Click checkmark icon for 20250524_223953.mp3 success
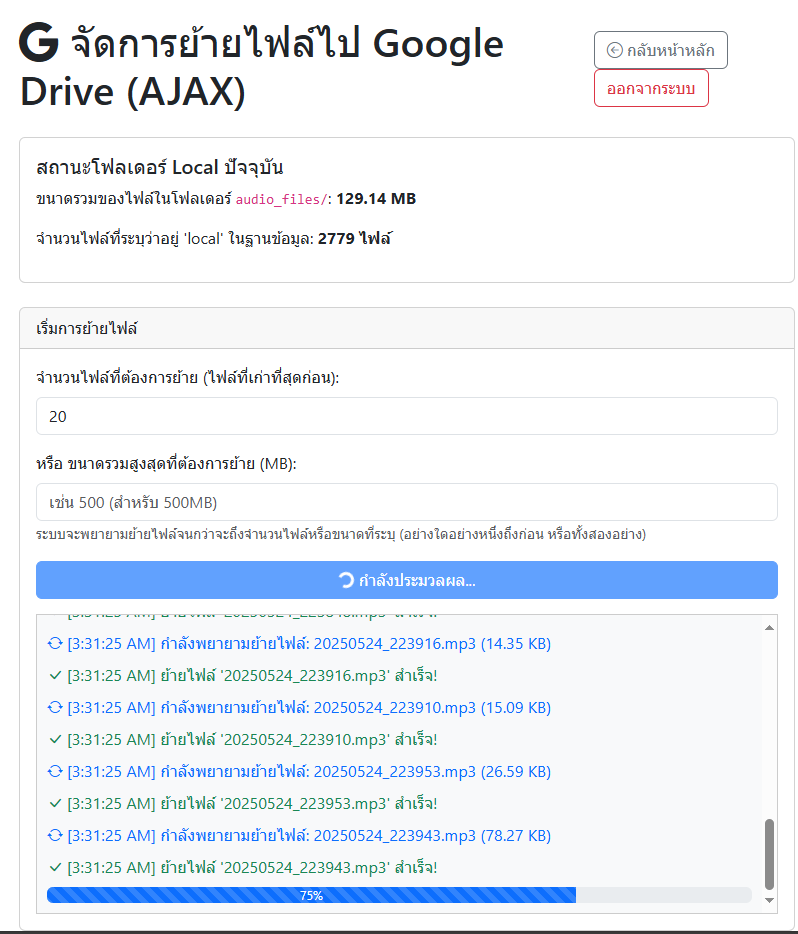Viewport: 798px width, 934px height. [55, 804]
